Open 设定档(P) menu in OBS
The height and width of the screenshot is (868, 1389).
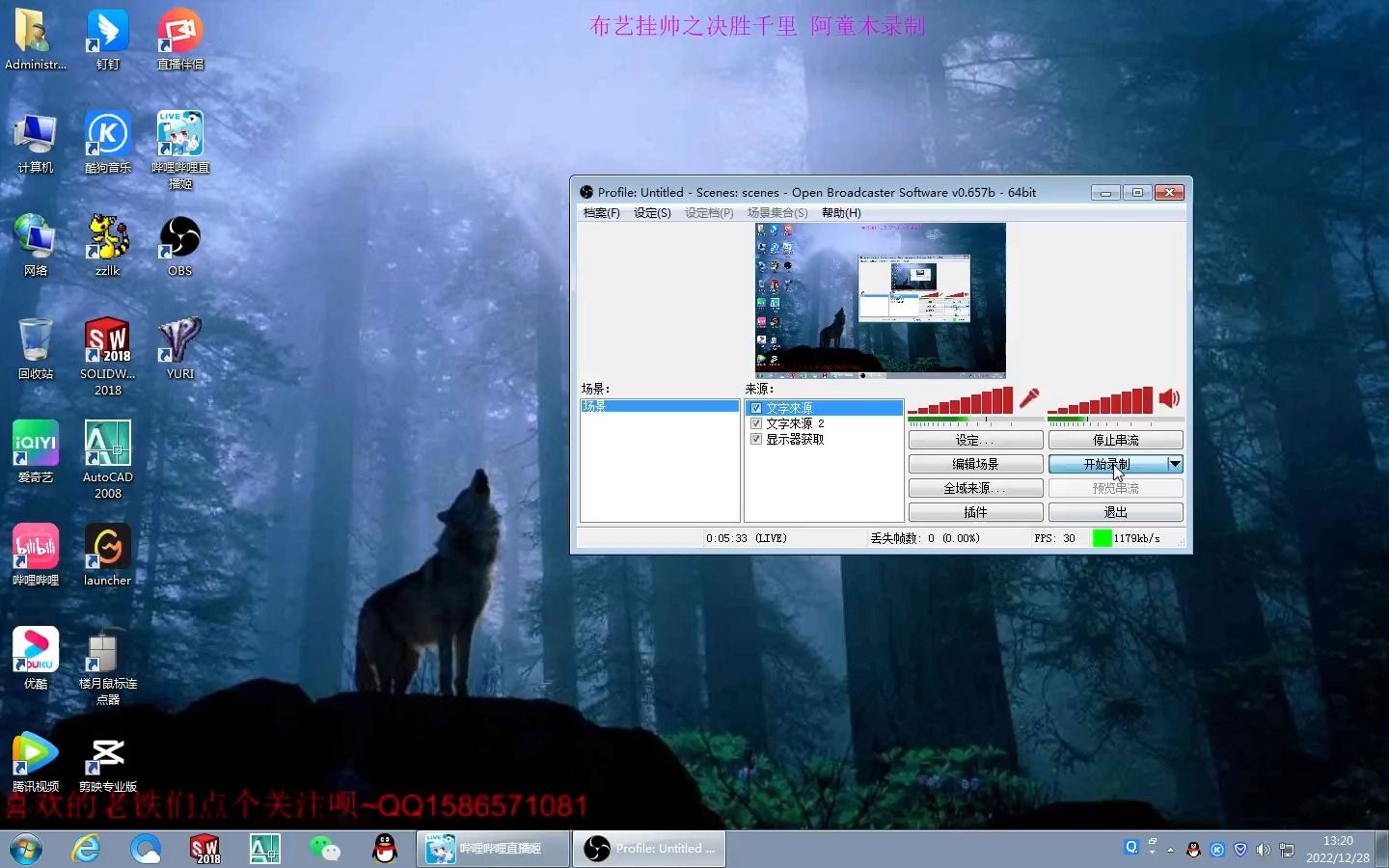[709, 213]
